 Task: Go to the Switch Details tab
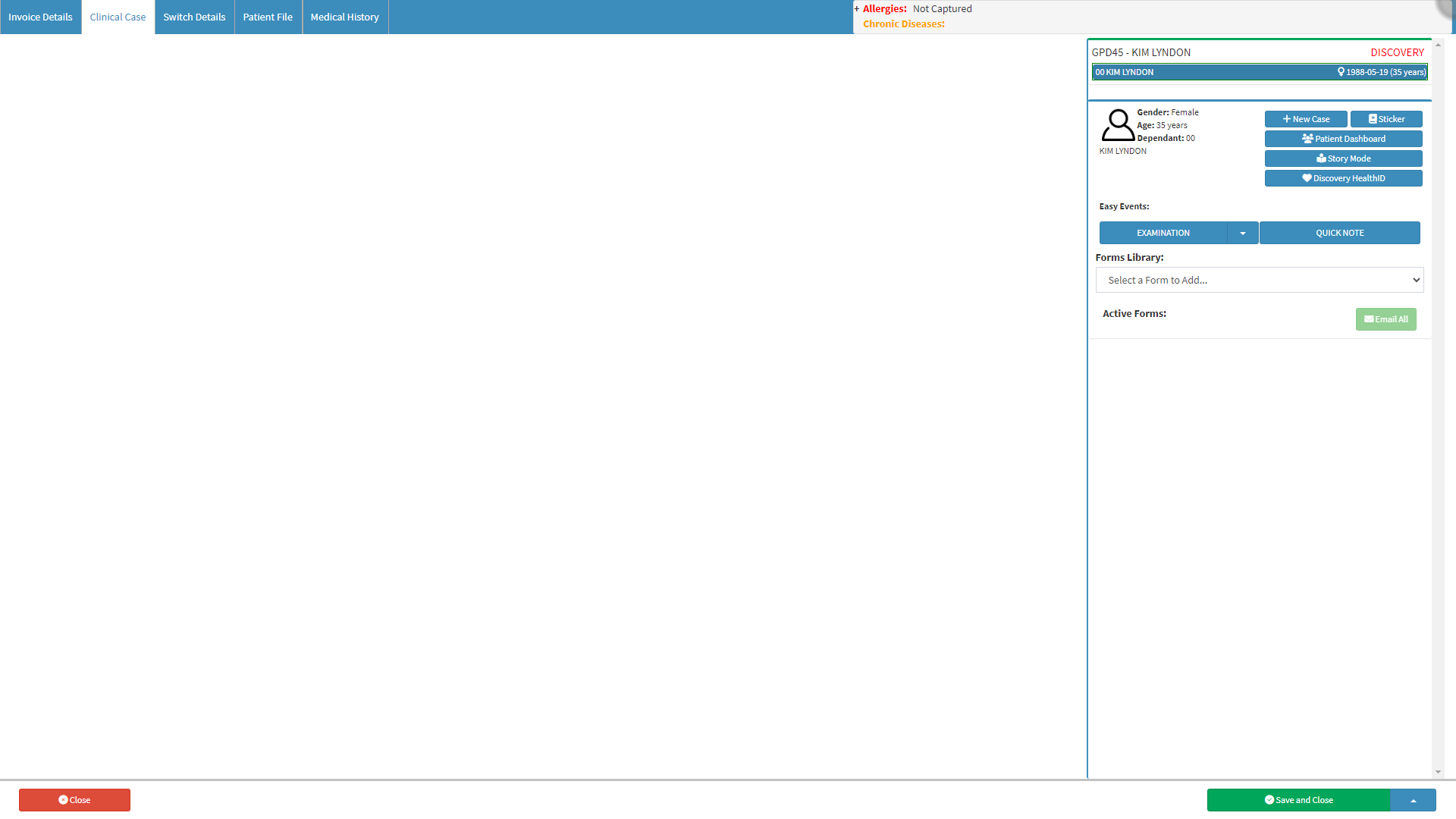point(194,17)
